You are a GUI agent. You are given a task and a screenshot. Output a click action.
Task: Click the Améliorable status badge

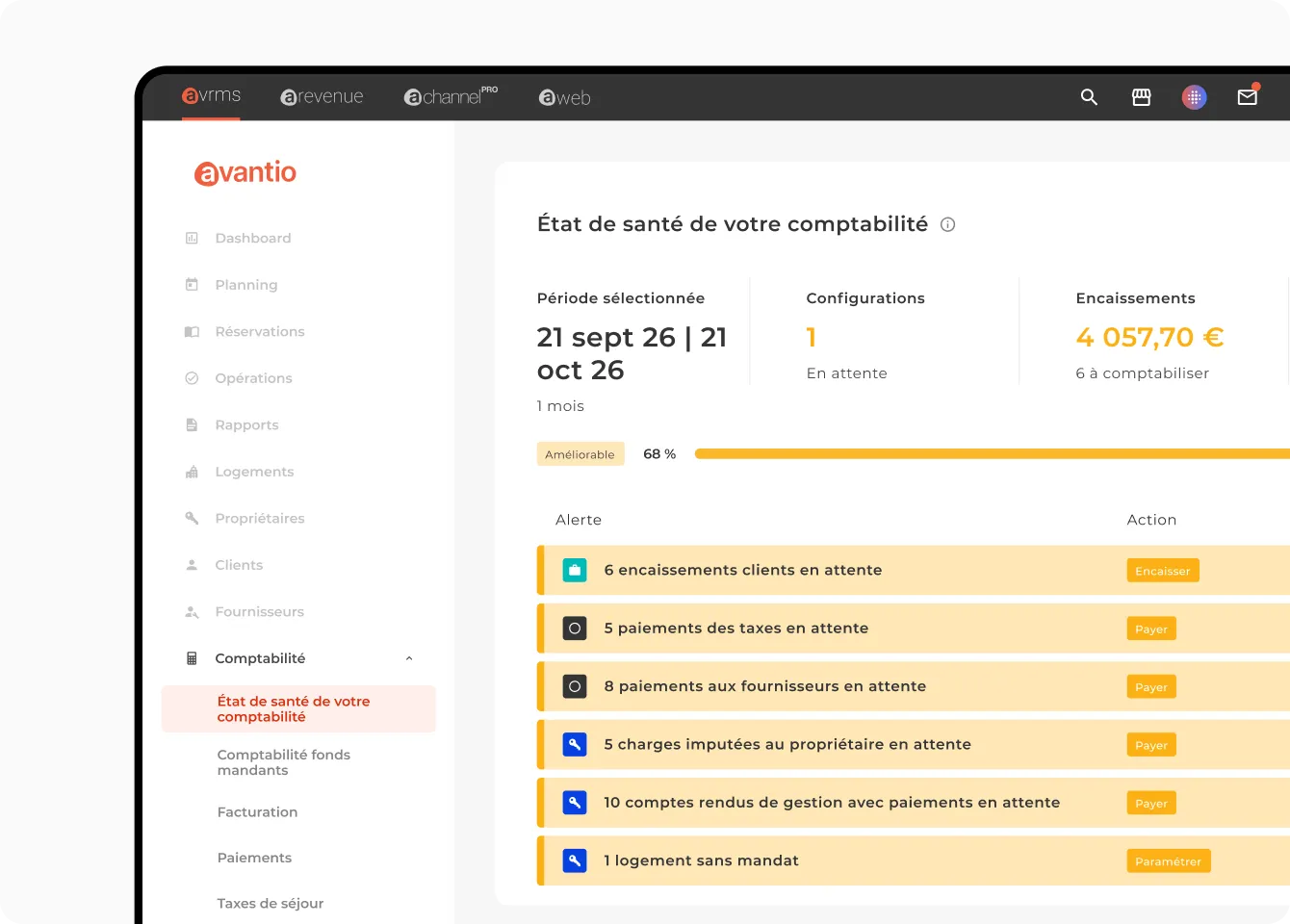pyautogui.click(x=580, y=454)
